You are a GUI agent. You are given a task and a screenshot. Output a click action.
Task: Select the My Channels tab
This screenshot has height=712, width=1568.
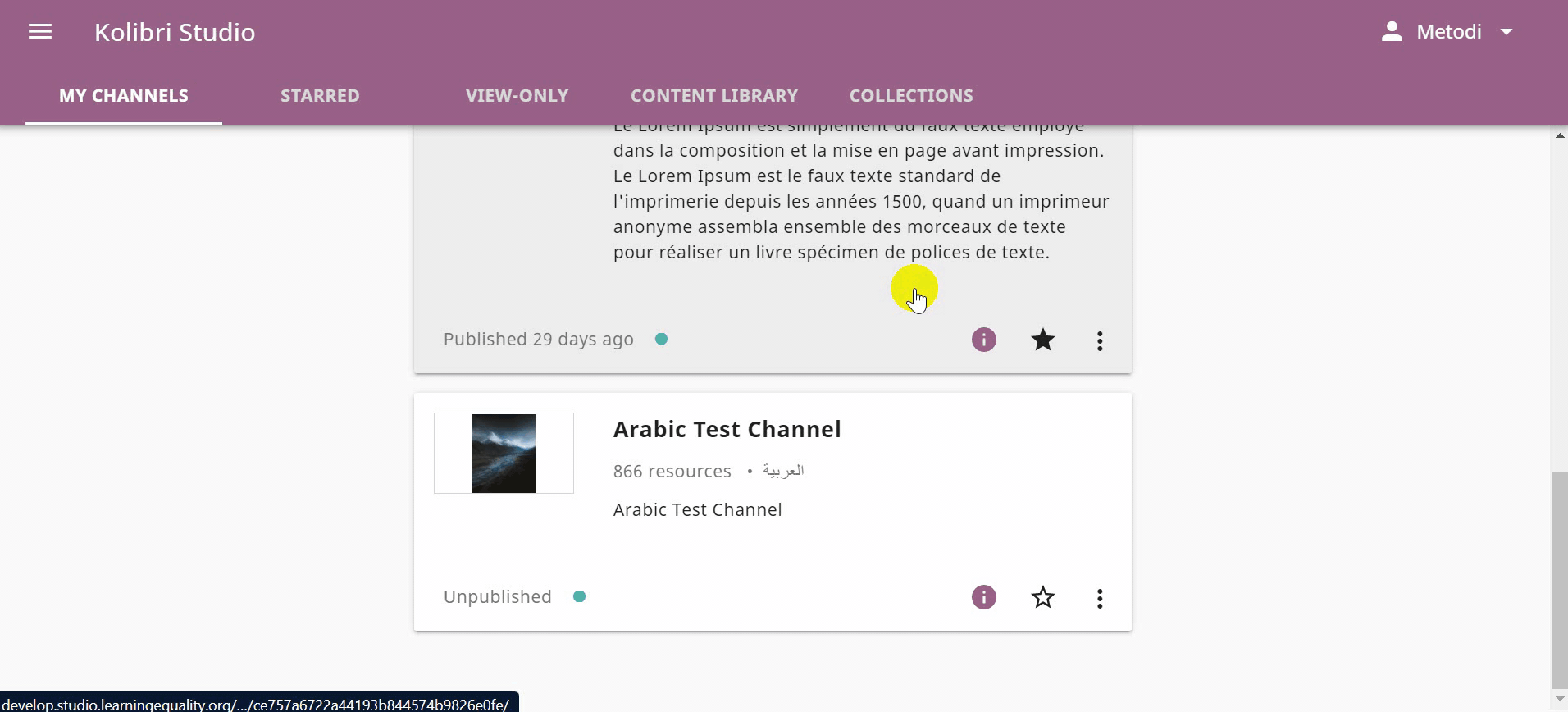(124, 95)
